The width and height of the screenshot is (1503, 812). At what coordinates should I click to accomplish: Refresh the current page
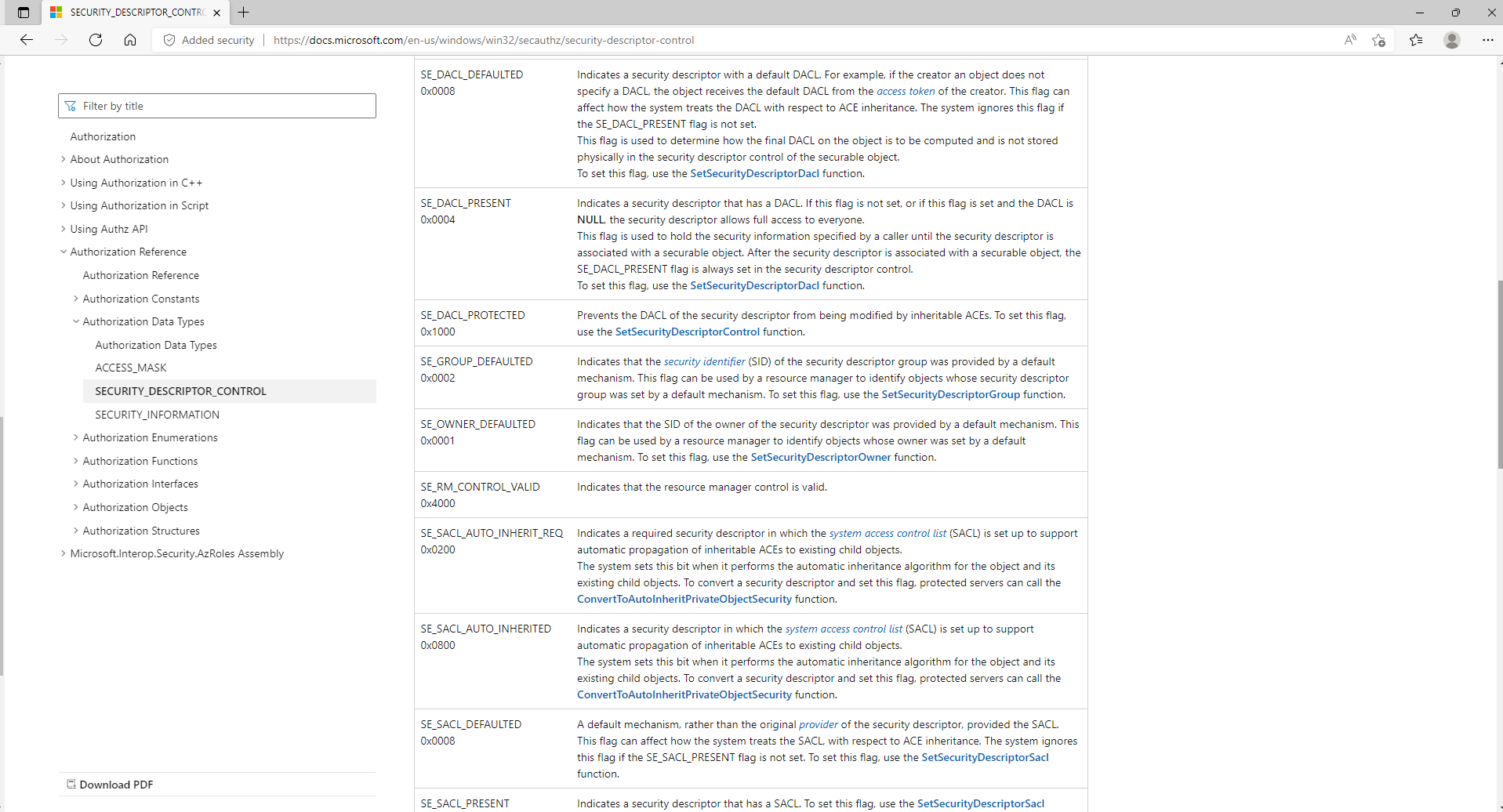click(96, 40)
